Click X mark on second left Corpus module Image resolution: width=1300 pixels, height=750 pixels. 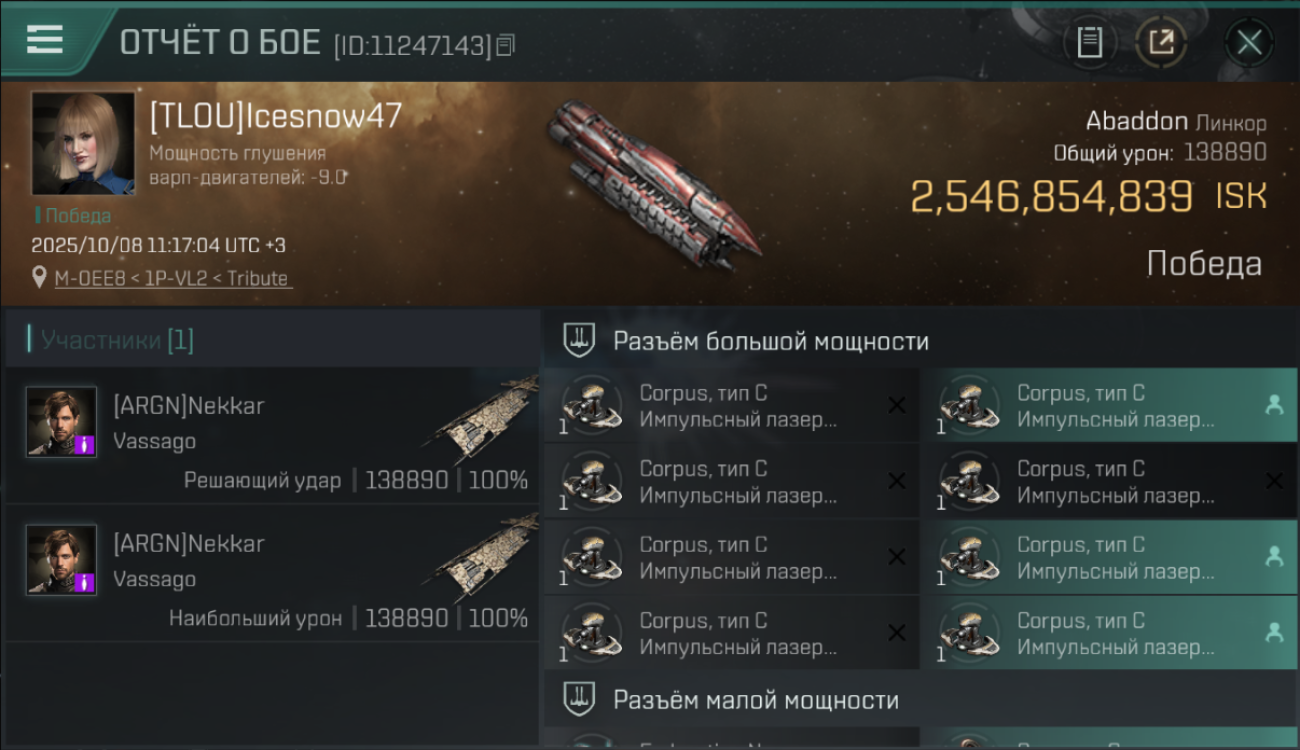[x=897, y=481]
